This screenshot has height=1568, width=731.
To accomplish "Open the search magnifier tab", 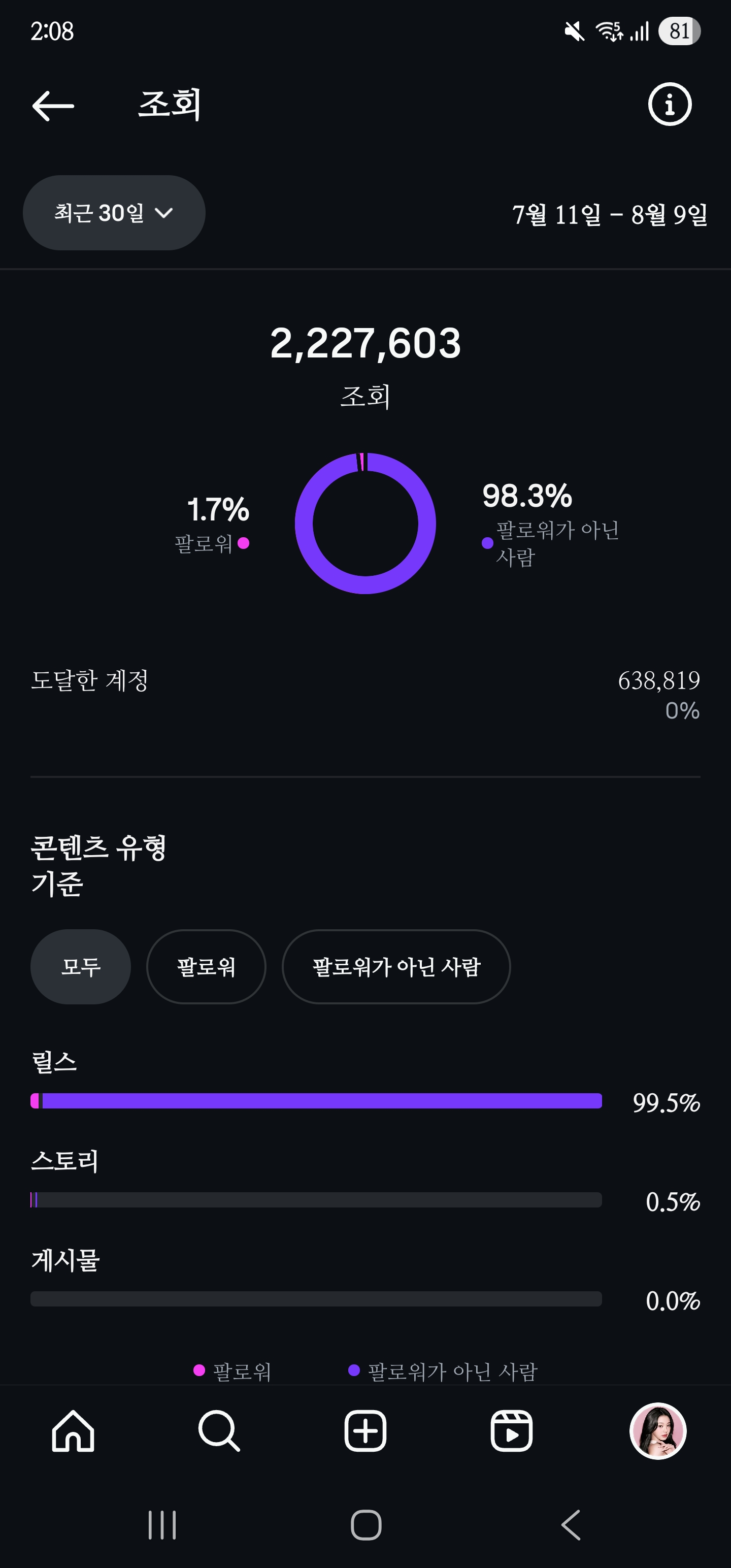I will (219, 1430).
